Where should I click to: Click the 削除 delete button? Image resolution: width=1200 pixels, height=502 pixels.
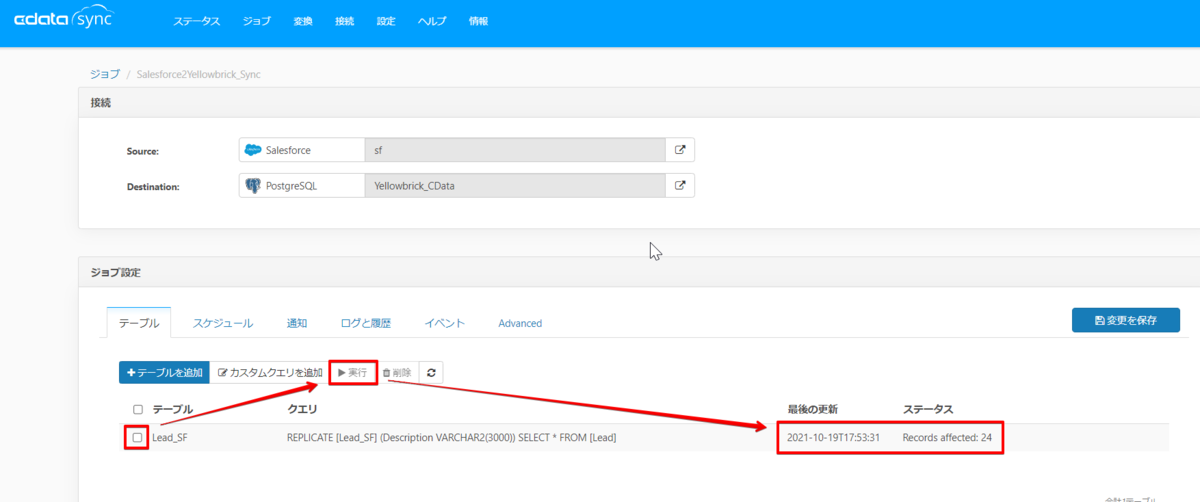[397, 372]
